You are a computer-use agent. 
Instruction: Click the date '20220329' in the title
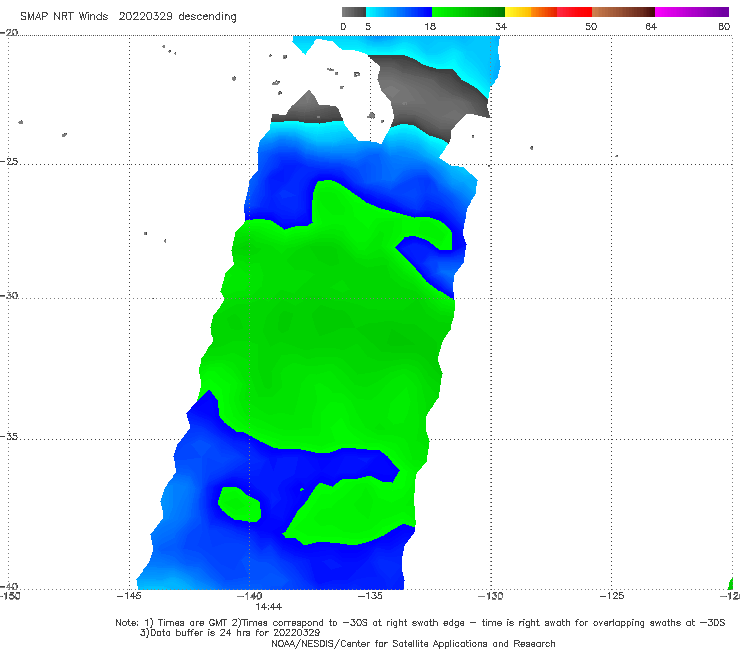(x=145, y=17)
